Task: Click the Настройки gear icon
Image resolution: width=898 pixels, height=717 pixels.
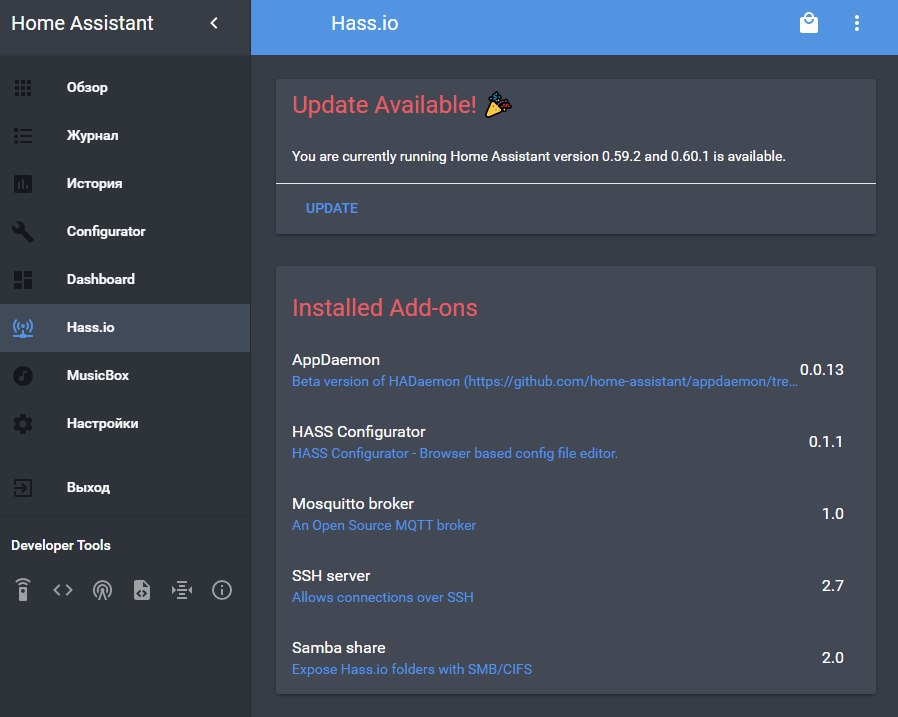Action: coord(23,424)
